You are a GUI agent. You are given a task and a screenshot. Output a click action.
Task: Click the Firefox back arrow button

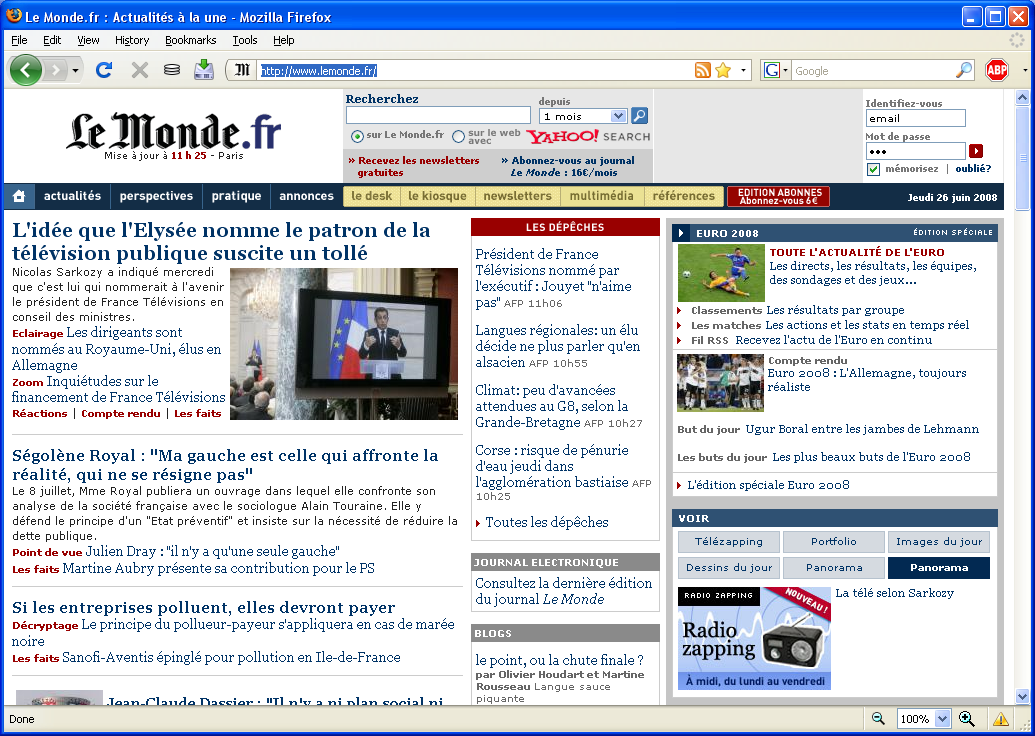point(26,70)
